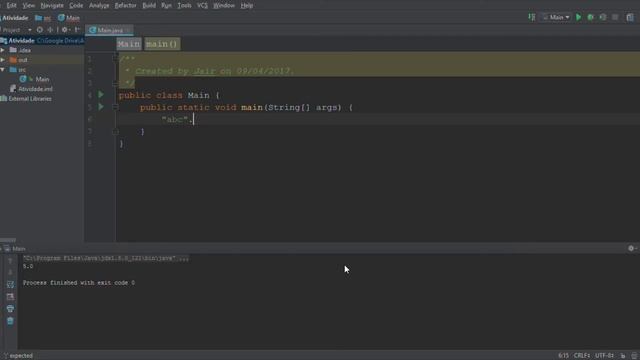Click 'Process finished with exit code 0' text
Viewport: 640px width, 360px height.
pos(79,282)
